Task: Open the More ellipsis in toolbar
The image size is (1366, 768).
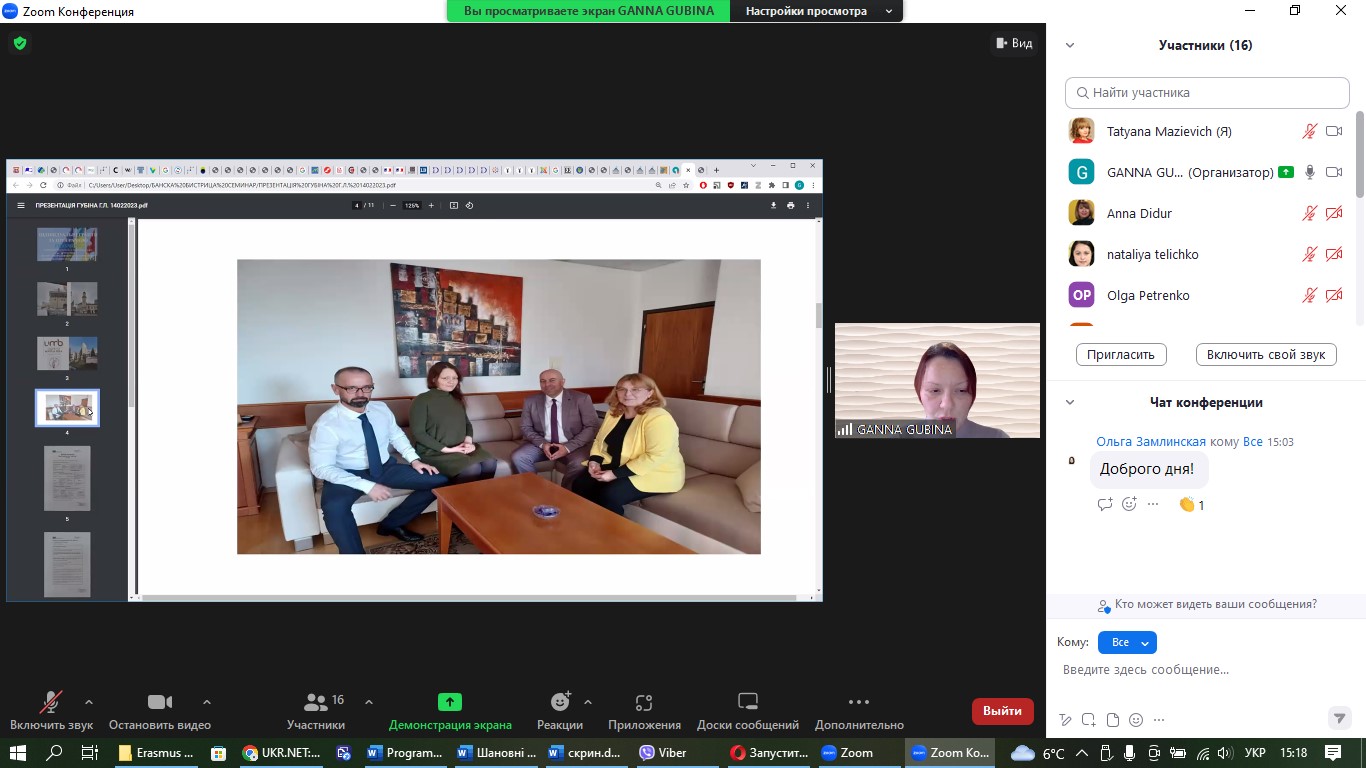Action: (858, 703)
